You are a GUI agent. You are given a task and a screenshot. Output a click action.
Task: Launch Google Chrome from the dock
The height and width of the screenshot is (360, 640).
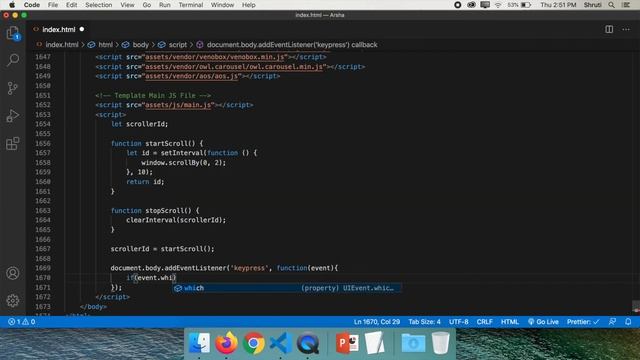pyautogui.click(x=253, y=342)
